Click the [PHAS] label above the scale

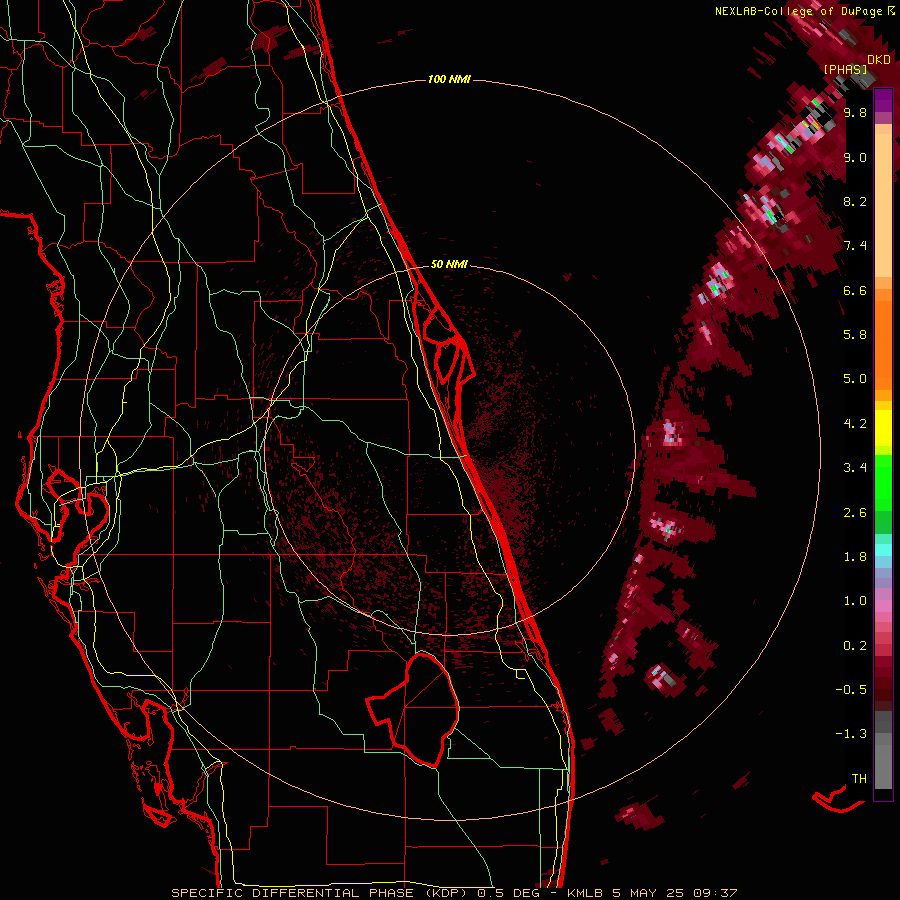click(845, 69)
